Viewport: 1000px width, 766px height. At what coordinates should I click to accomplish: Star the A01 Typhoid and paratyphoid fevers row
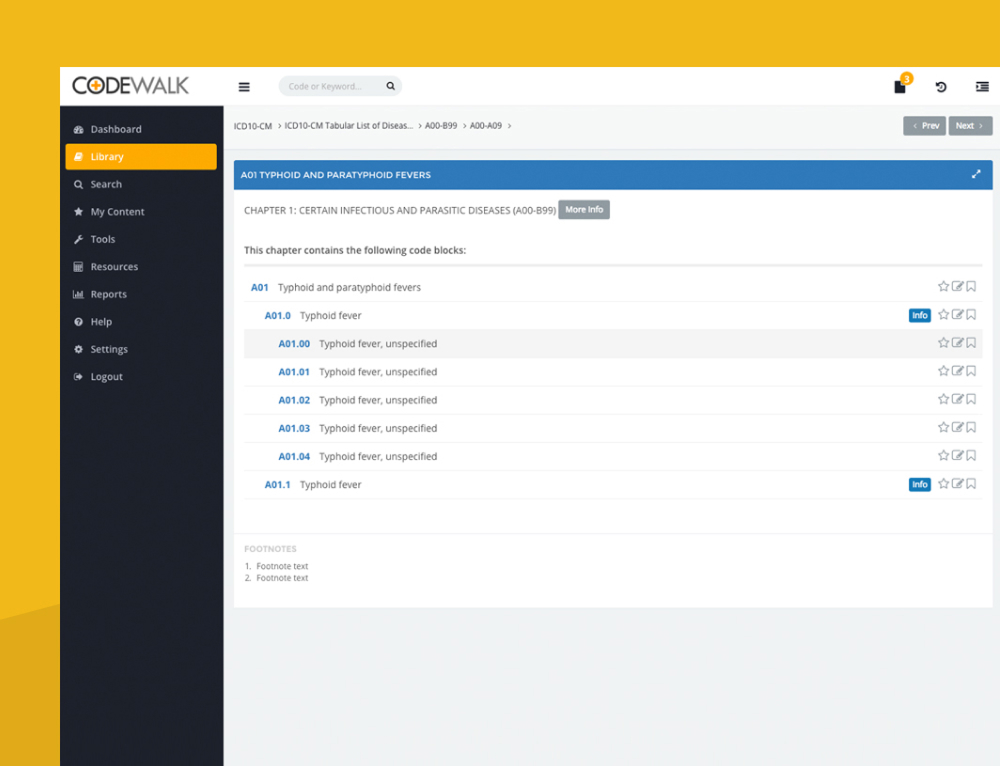tap(943, 287)
